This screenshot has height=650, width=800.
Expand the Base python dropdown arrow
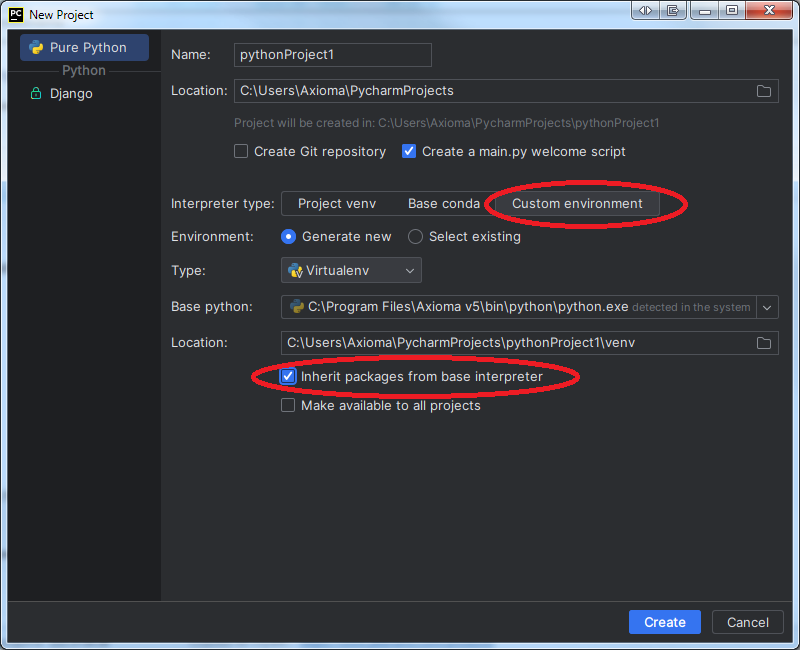pyautogui.click(x=767, y=307)
